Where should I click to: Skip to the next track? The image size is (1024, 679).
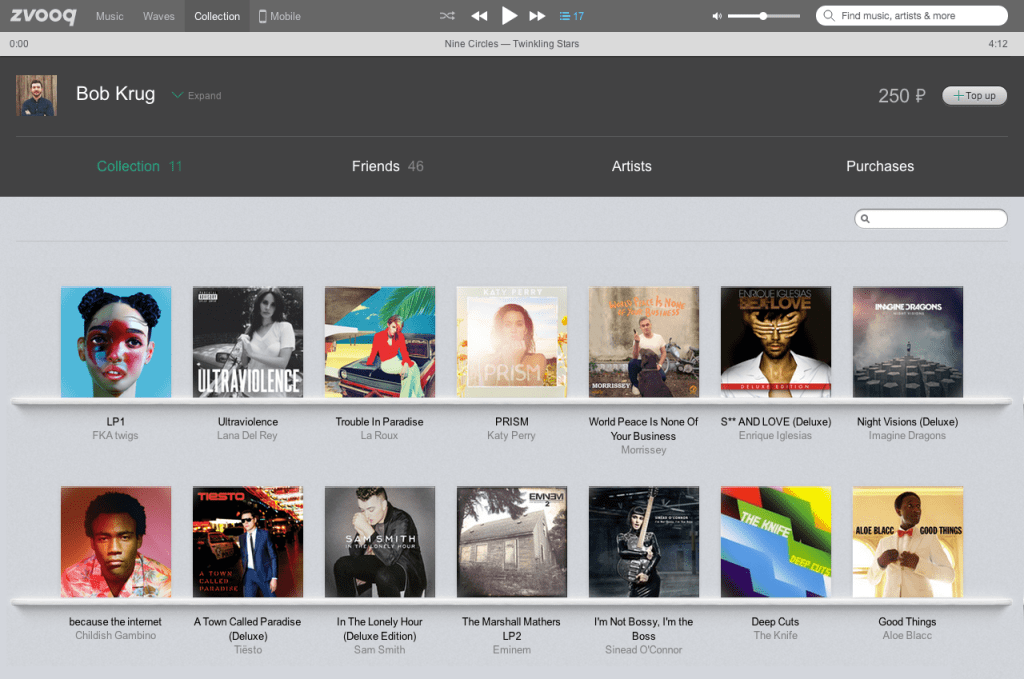537,16
